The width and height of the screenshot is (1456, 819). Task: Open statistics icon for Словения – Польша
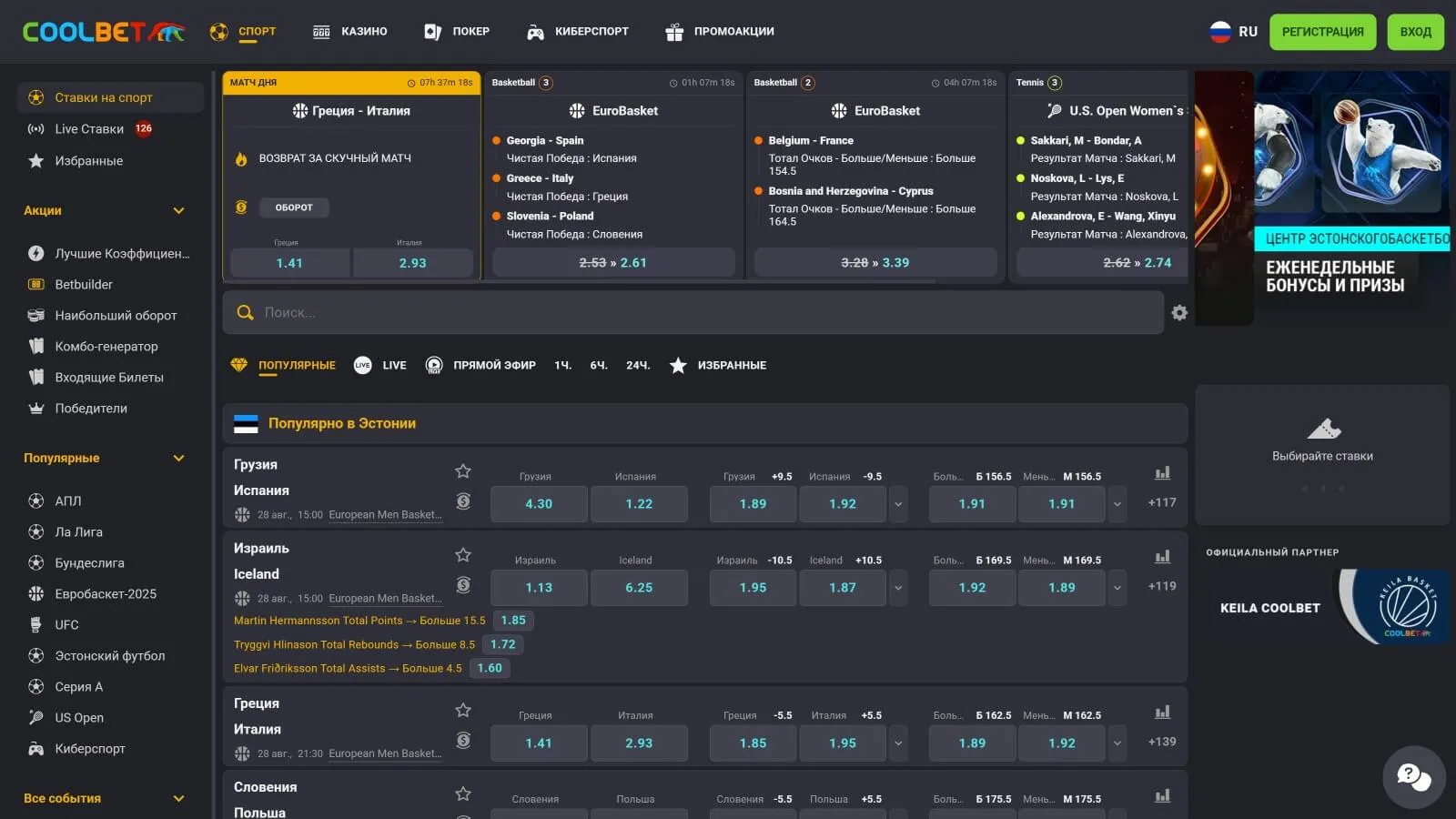[x=1162, y=796]
